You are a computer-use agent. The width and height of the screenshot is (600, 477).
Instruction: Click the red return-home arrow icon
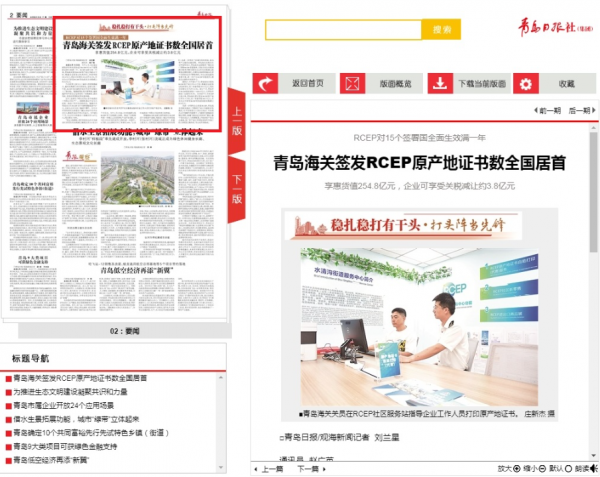pos(265,84)
